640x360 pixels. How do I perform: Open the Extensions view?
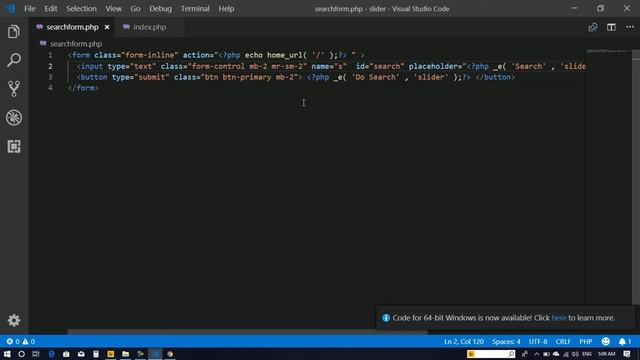(13, 146)
